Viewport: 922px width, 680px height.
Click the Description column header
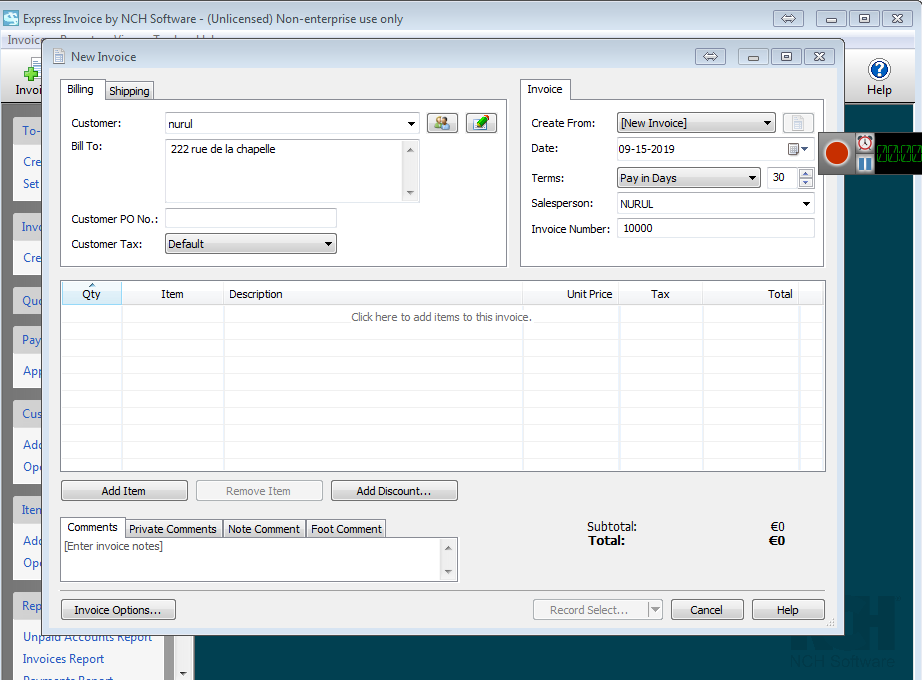[373, 294]
